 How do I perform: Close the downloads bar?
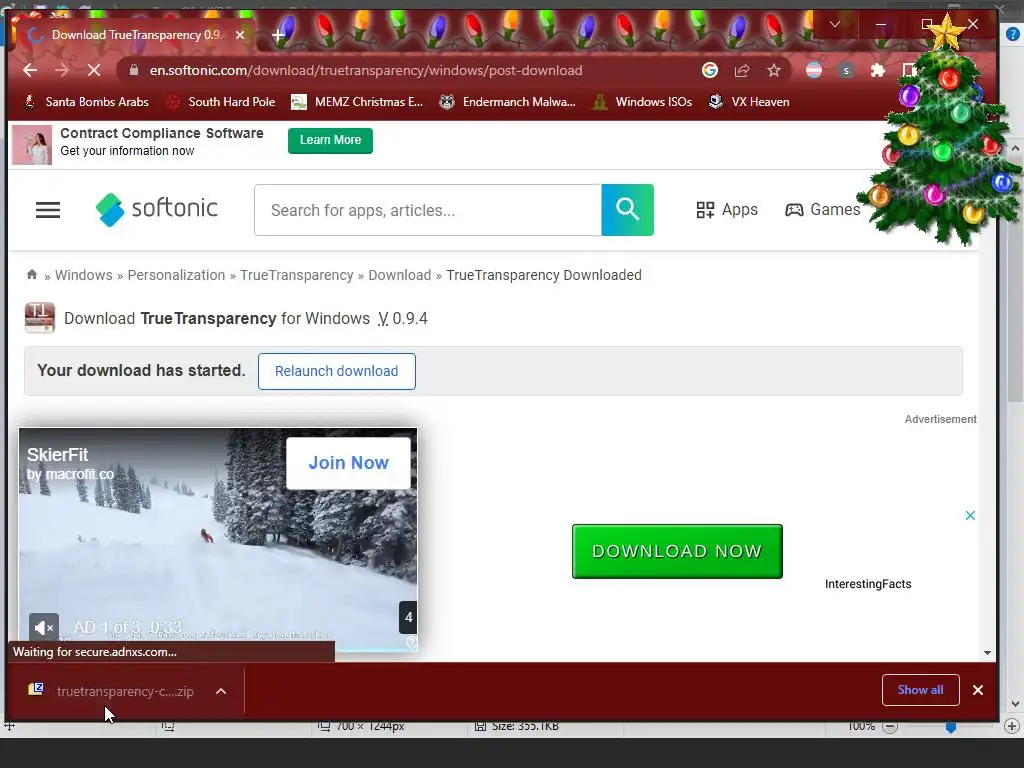(x=978, y=690)
